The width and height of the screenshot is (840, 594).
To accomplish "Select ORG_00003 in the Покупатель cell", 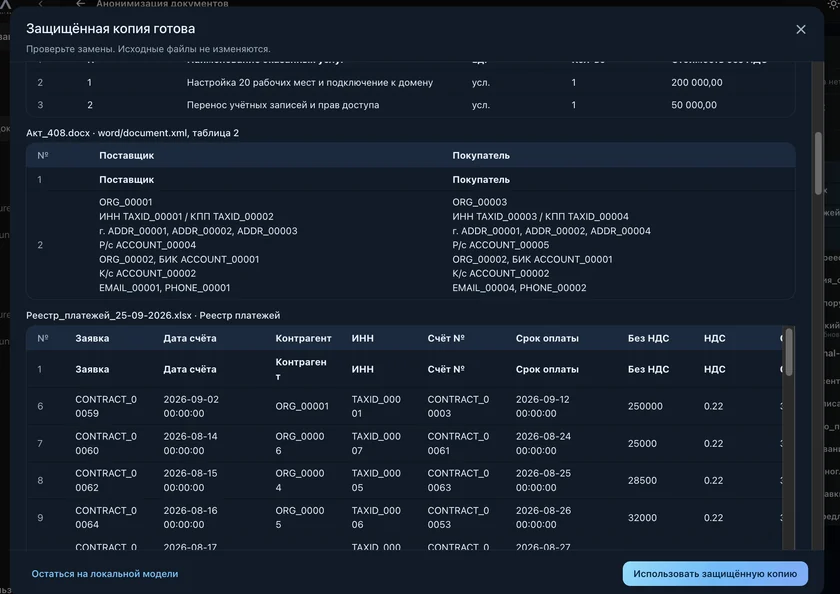I will pos(479,202).
